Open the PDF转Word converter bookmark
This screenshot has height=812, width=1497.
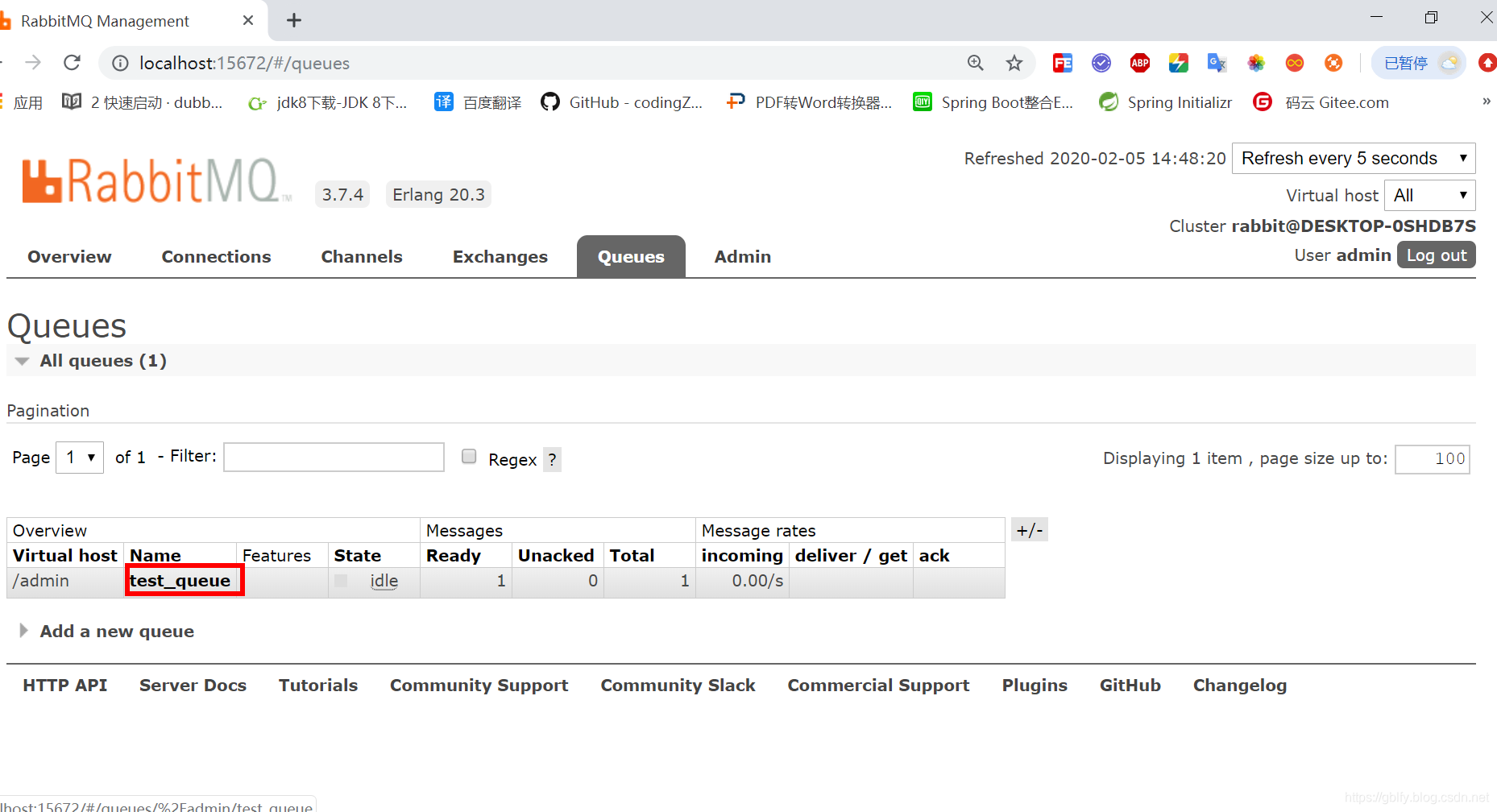point(809,102)
